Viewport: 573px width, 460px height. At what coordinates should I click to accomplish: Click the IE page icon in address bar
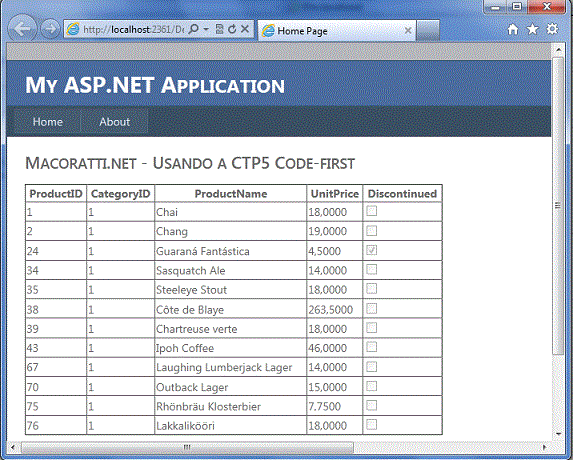(x=73, y=29)
